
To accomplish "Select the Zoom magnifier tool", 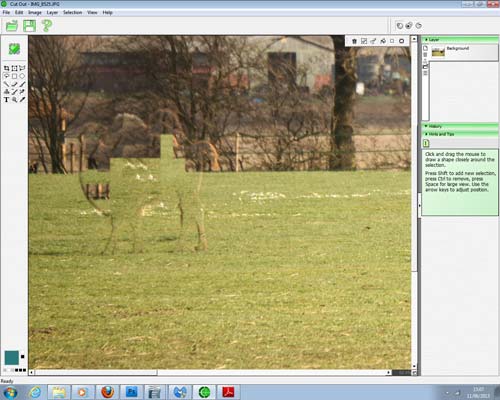I will pos(14,100).
